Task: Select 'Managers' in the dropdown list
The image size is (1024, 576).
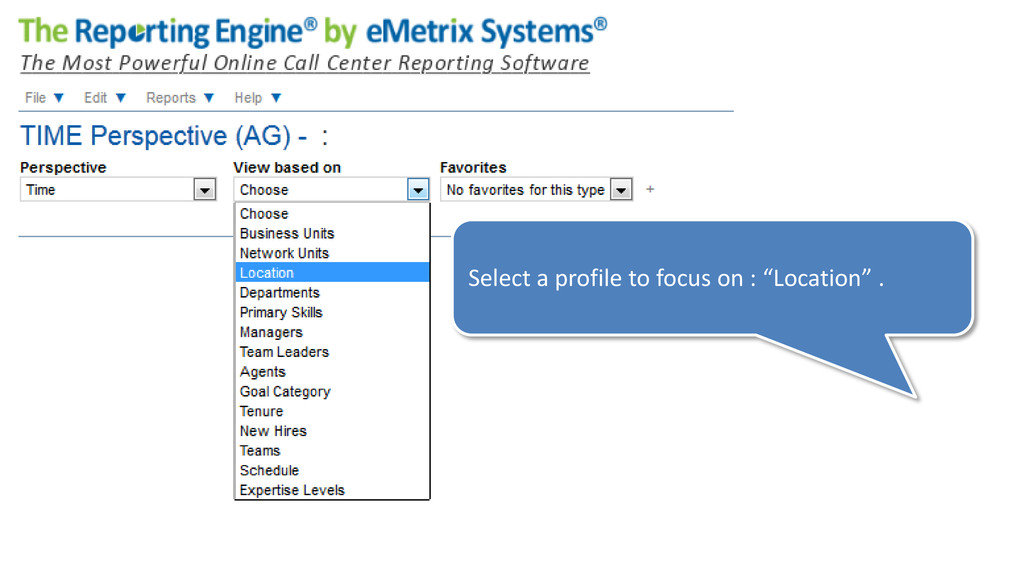Action: (332, 332)
